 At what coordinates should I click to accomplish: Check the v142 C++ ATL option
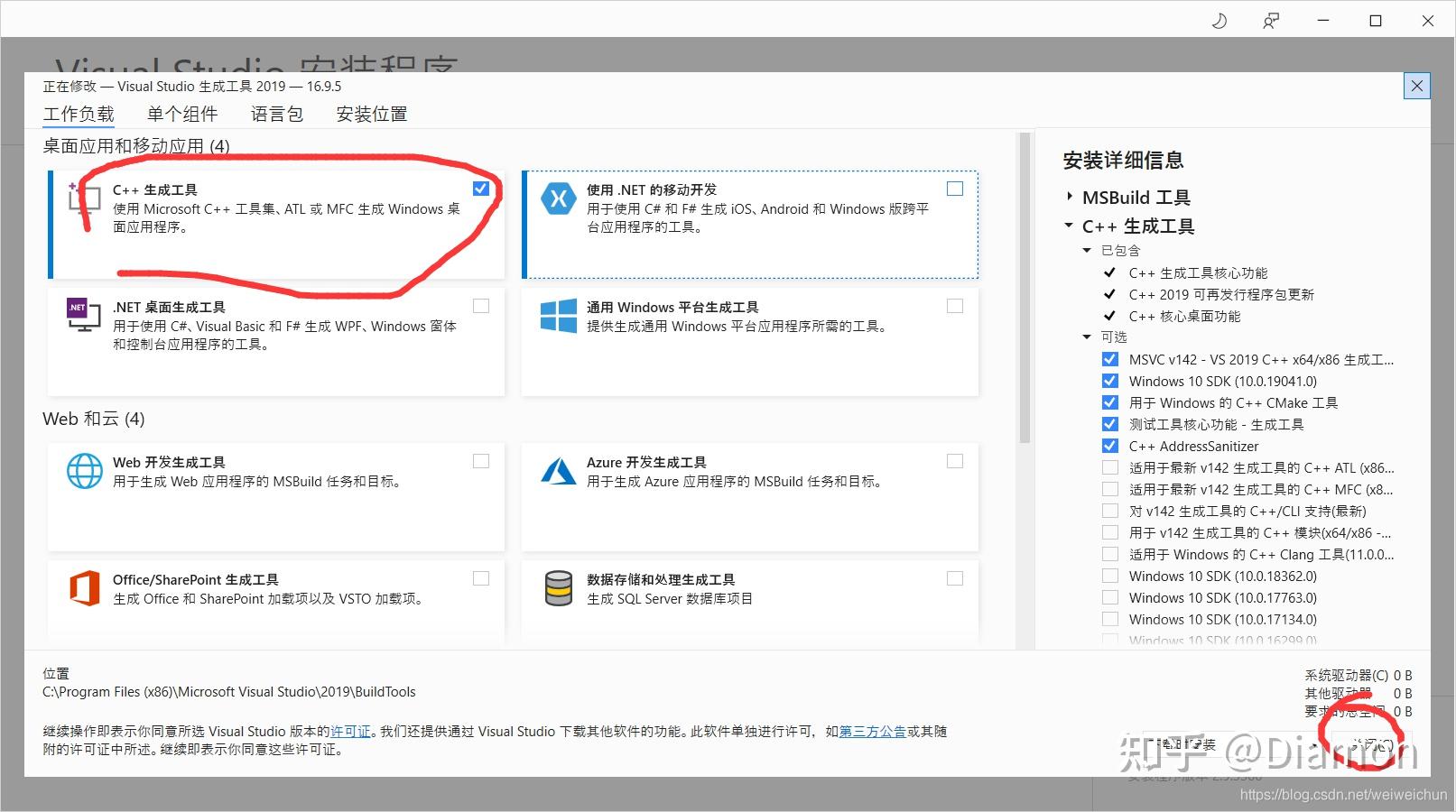(1110, 467)
